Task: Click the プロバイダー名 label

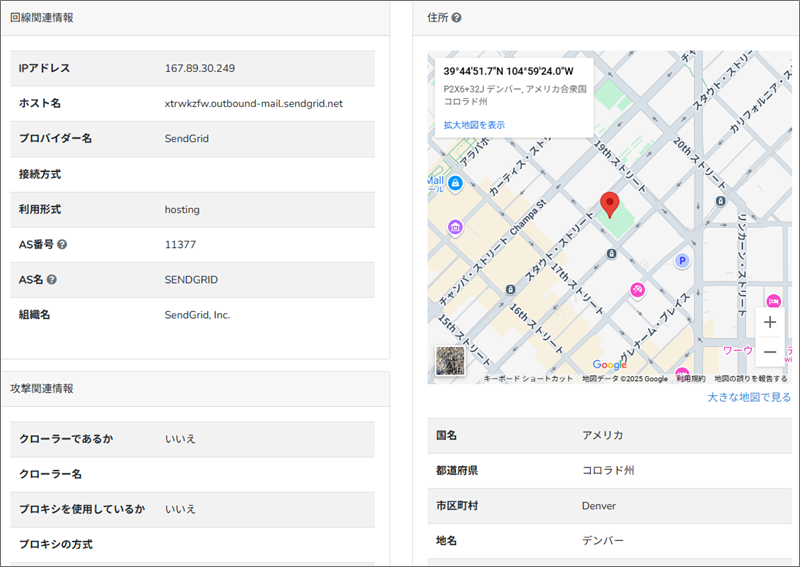Action: point(55,139)
